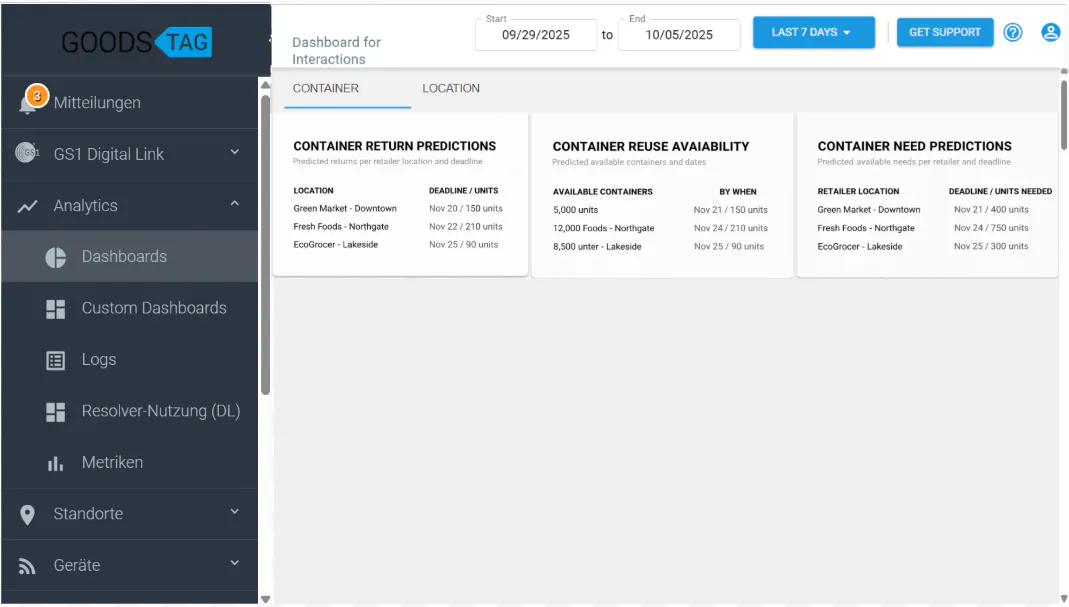Click the GS1 Digital Link icon
1069x607 pixels.
27,153
